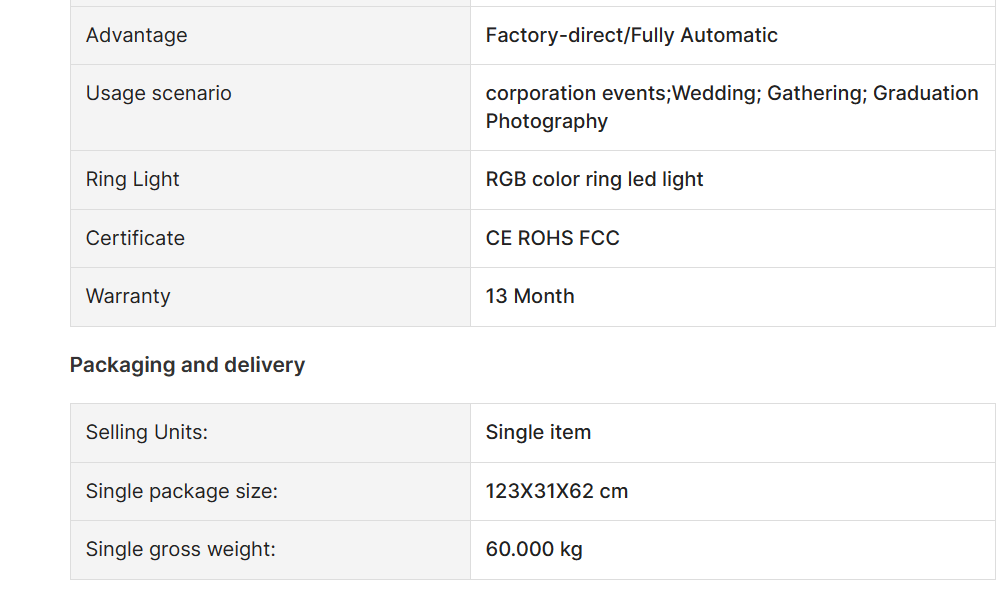Click the Advantage label cell
1003x592 pixels.
click(x=270, y=35)
